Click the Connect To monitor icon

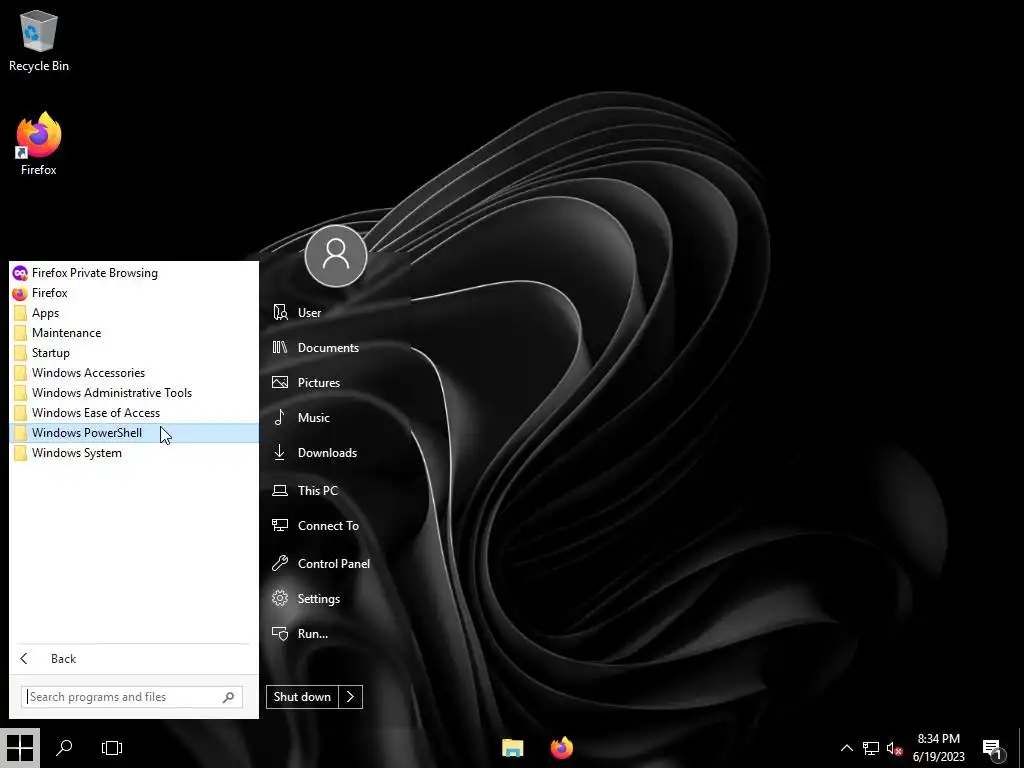click(x=280, y=525)
